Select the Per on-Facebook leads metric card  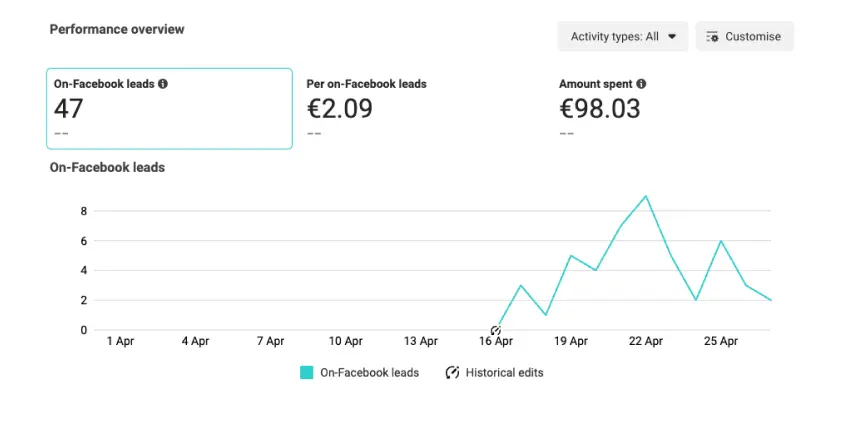point(420,108)
